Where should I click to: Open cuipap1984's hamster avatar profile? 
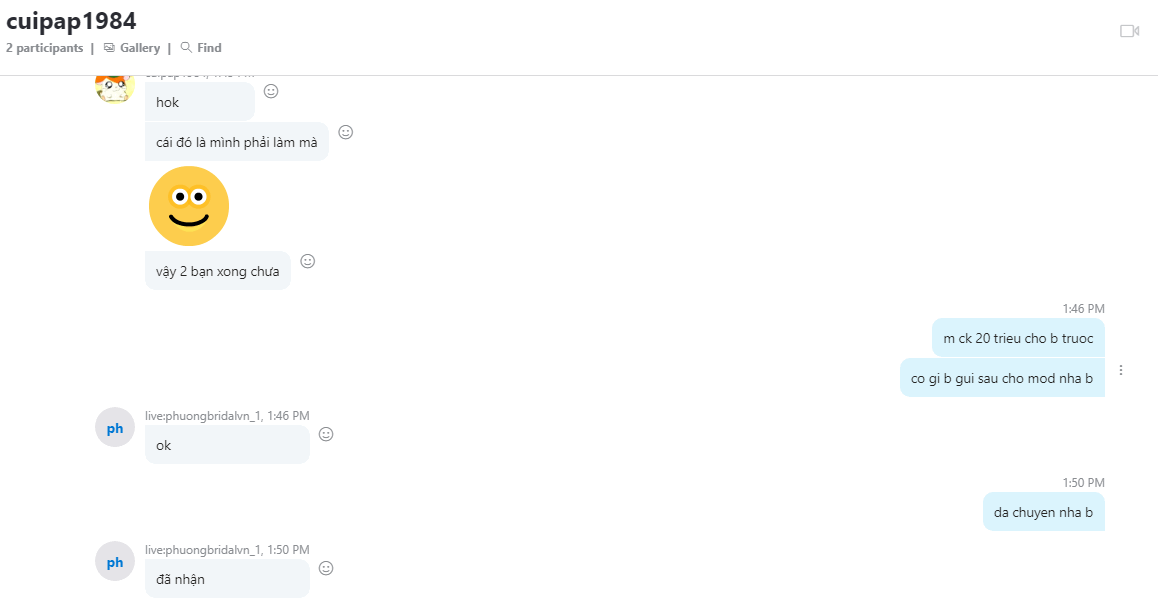point(114,88)
